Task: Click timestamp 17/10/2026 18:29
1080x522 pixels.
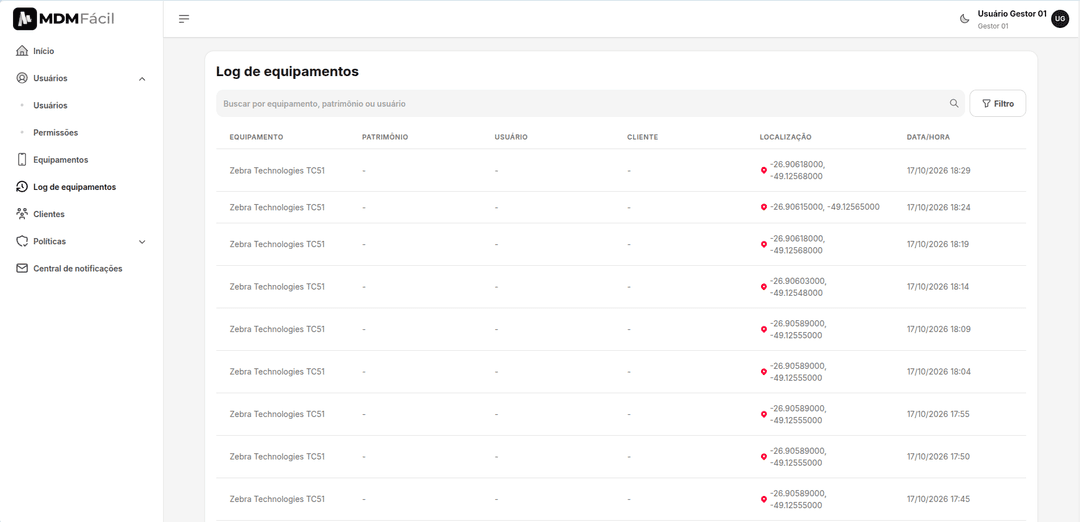Action: (x=938, y=170)
